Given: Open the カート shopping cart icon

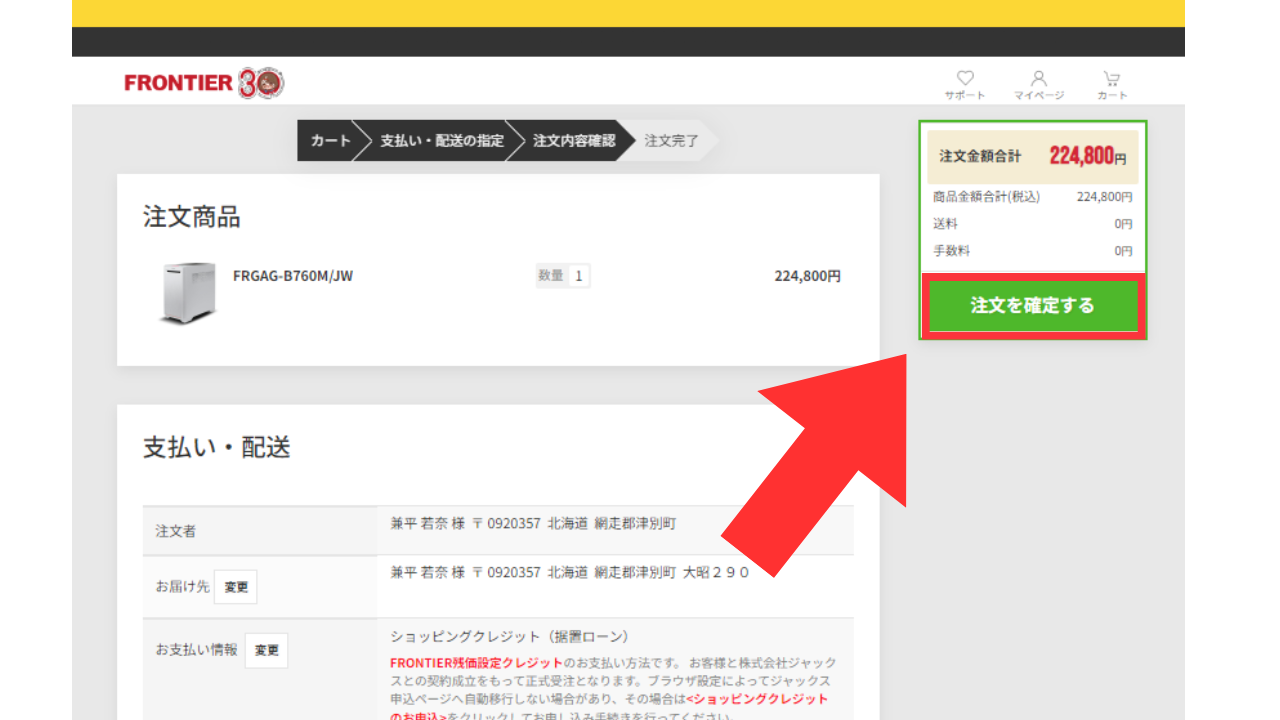Looking at the screenshot, I should click(x=1111, y=79).
